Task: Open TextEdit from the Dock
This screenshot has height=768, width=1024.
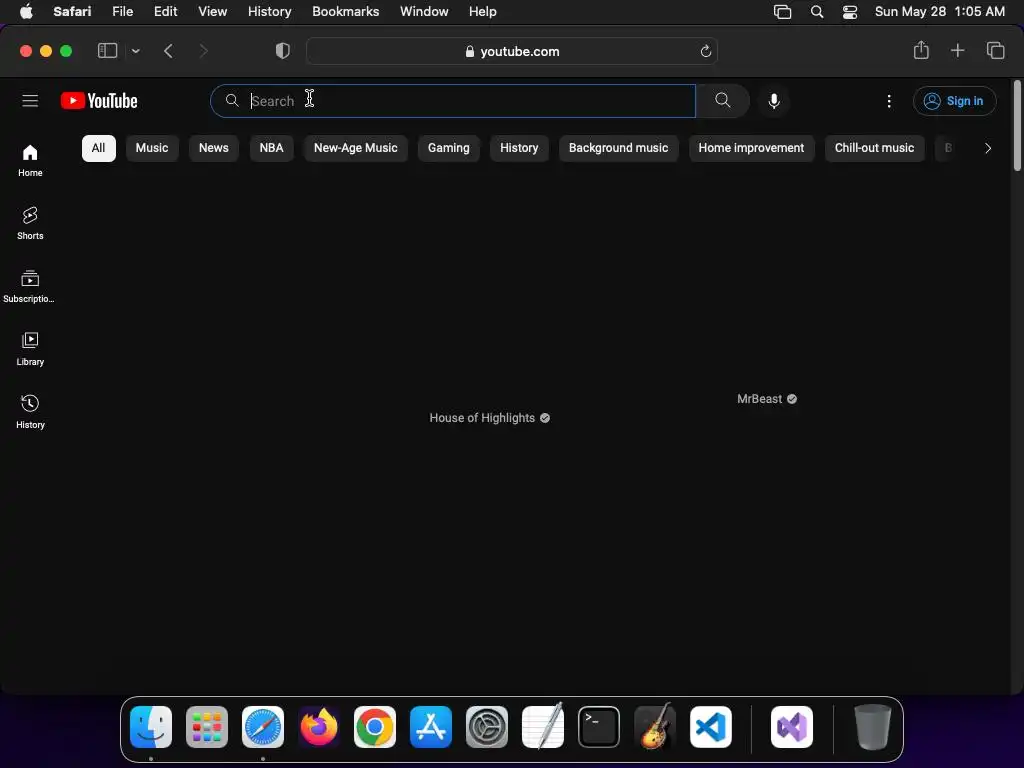Action: pos(543,727)
